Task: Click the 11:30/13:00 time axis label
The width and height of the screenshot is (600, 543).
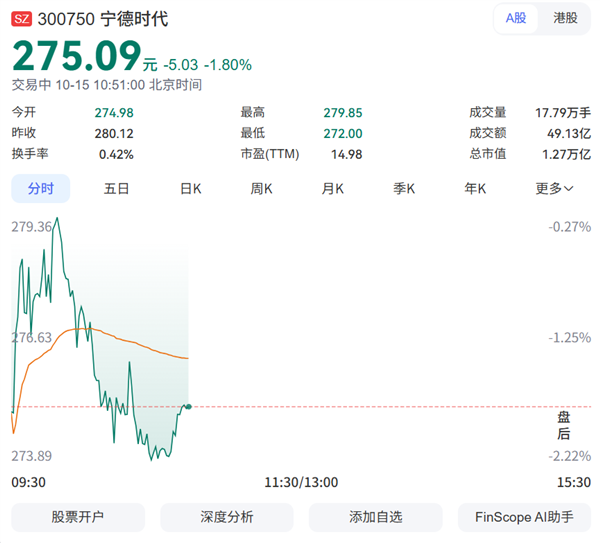Action: 302,482
